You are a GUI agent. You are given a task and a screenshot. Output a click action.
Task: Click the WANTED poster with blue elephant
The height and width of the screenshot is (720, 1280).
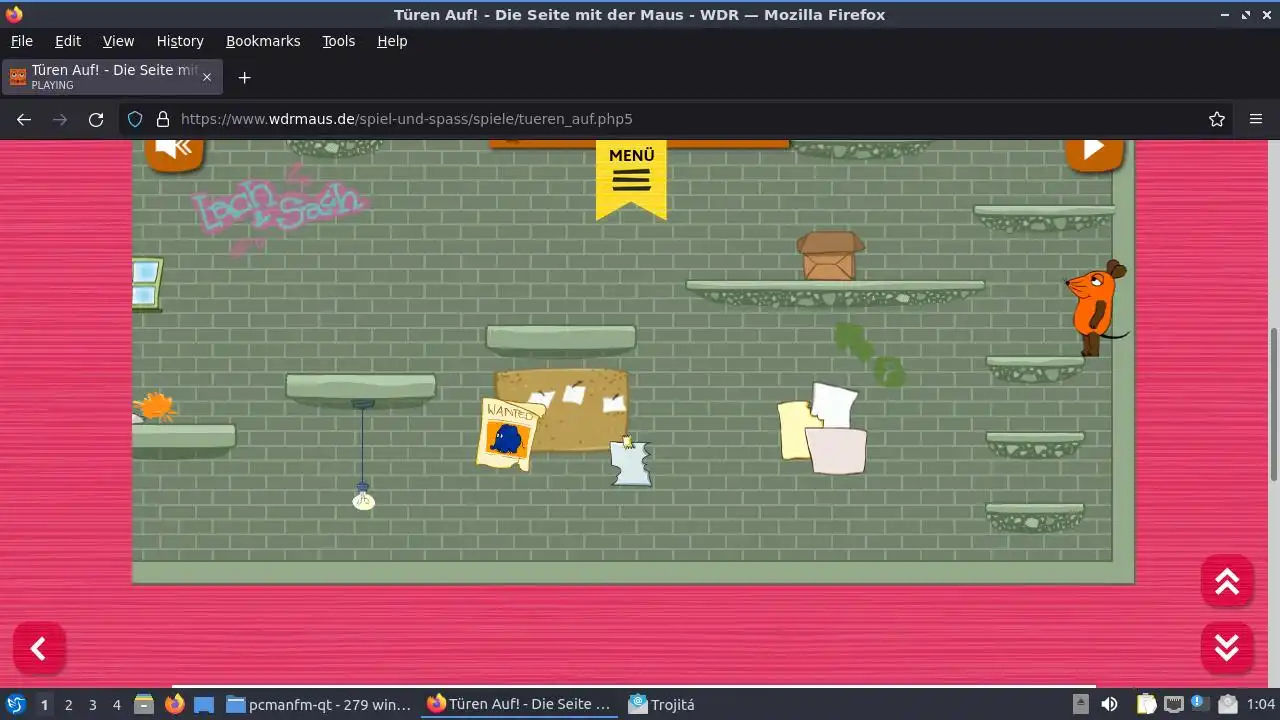(x=508, y=434)
